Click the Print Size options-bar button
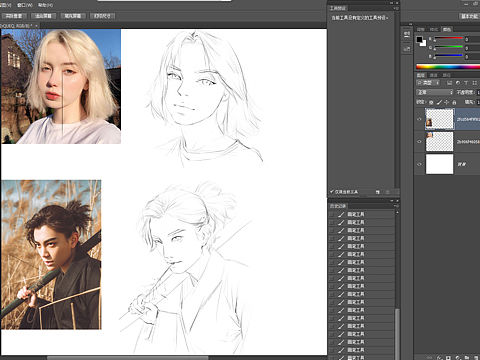Image resolution: width=480 pixels, height=360 pixels. tap(102, 16)
